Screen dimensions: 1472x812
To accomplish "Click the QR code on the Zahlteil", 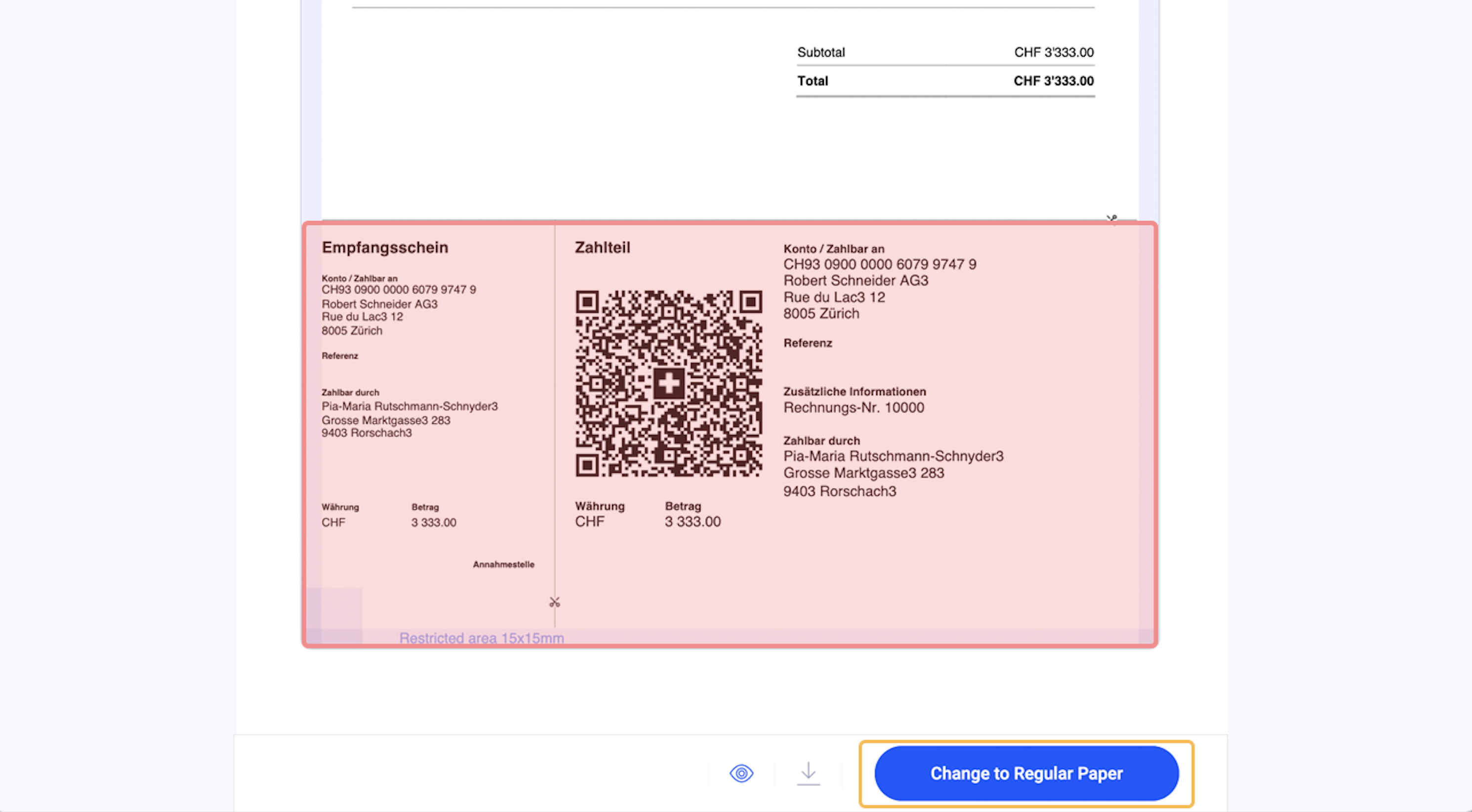I will (x=668, y=383).
